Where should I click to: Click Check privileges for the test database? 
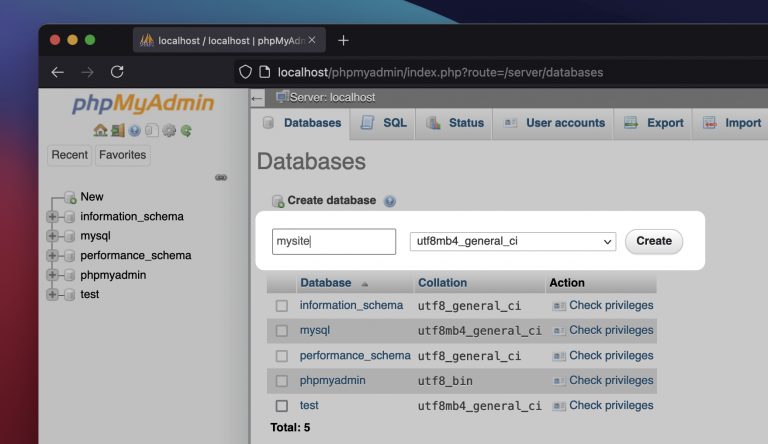coord(610,406)
